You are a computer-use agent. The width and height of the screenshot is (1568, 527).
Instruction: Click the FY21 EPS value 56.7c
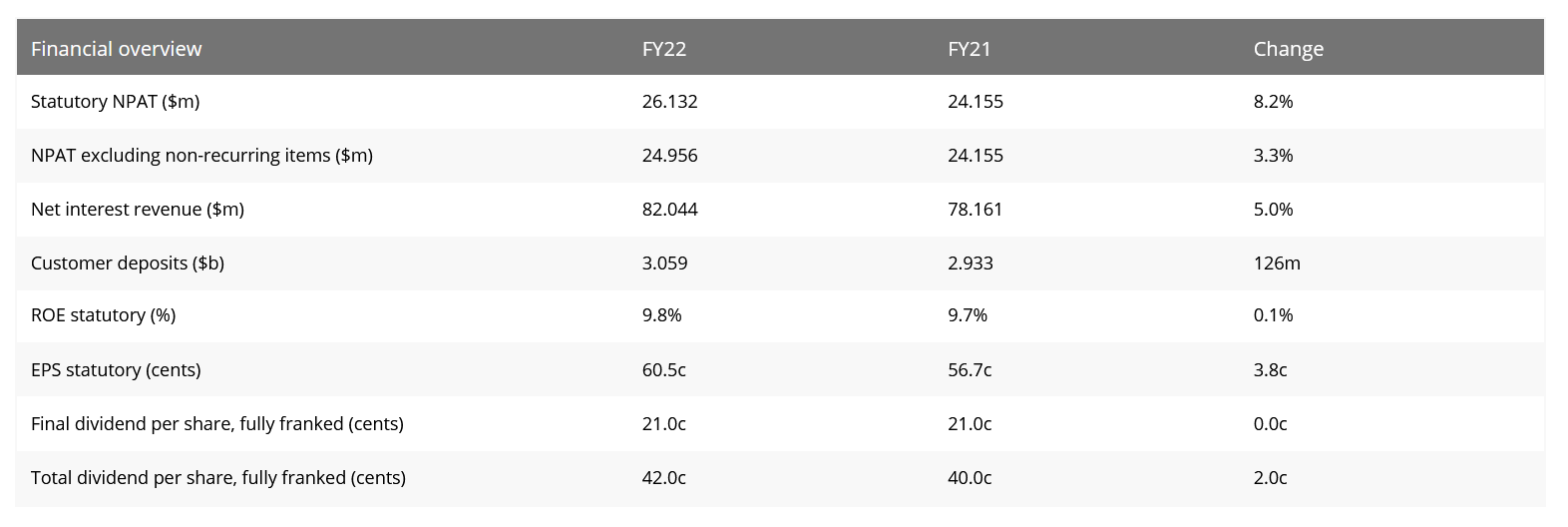969,370
